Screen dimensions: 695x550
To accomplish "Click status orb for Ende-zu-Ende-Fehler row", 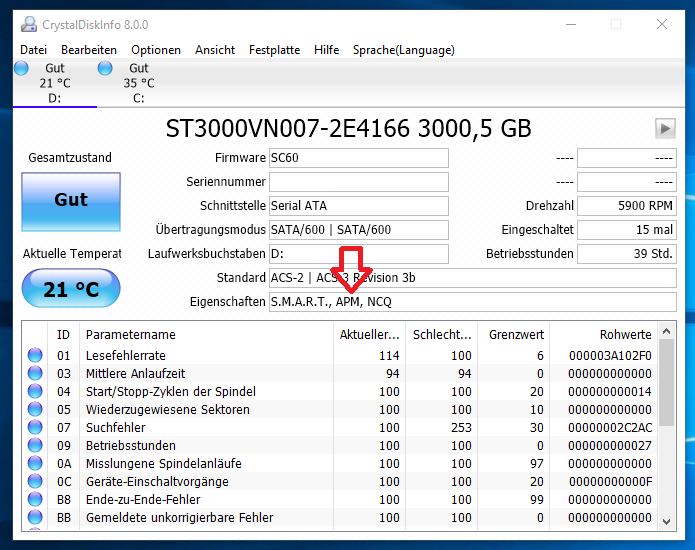I will (35, 499).
